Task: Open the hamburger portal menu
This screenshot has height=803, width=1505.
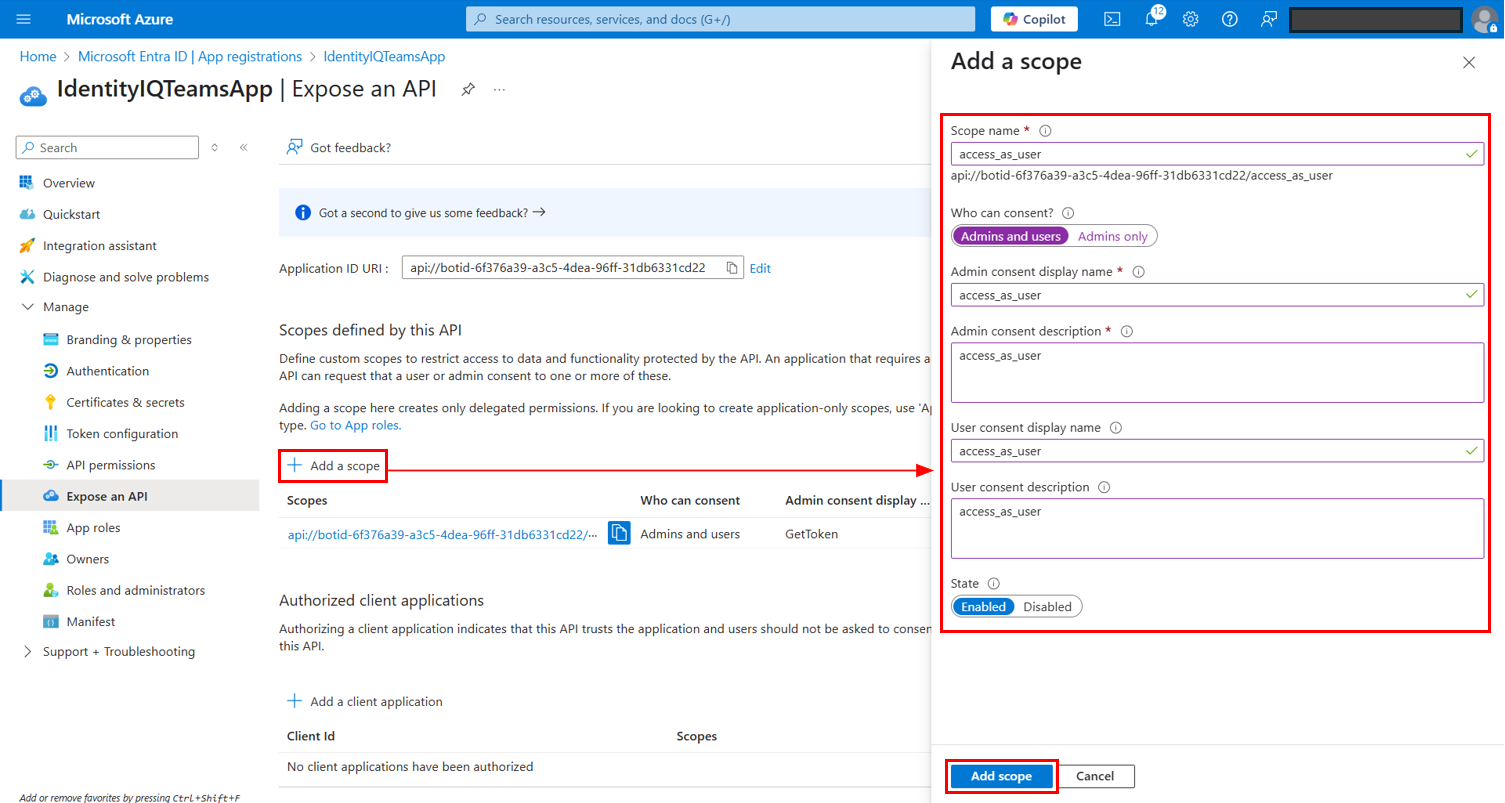Action: [24, 19]
